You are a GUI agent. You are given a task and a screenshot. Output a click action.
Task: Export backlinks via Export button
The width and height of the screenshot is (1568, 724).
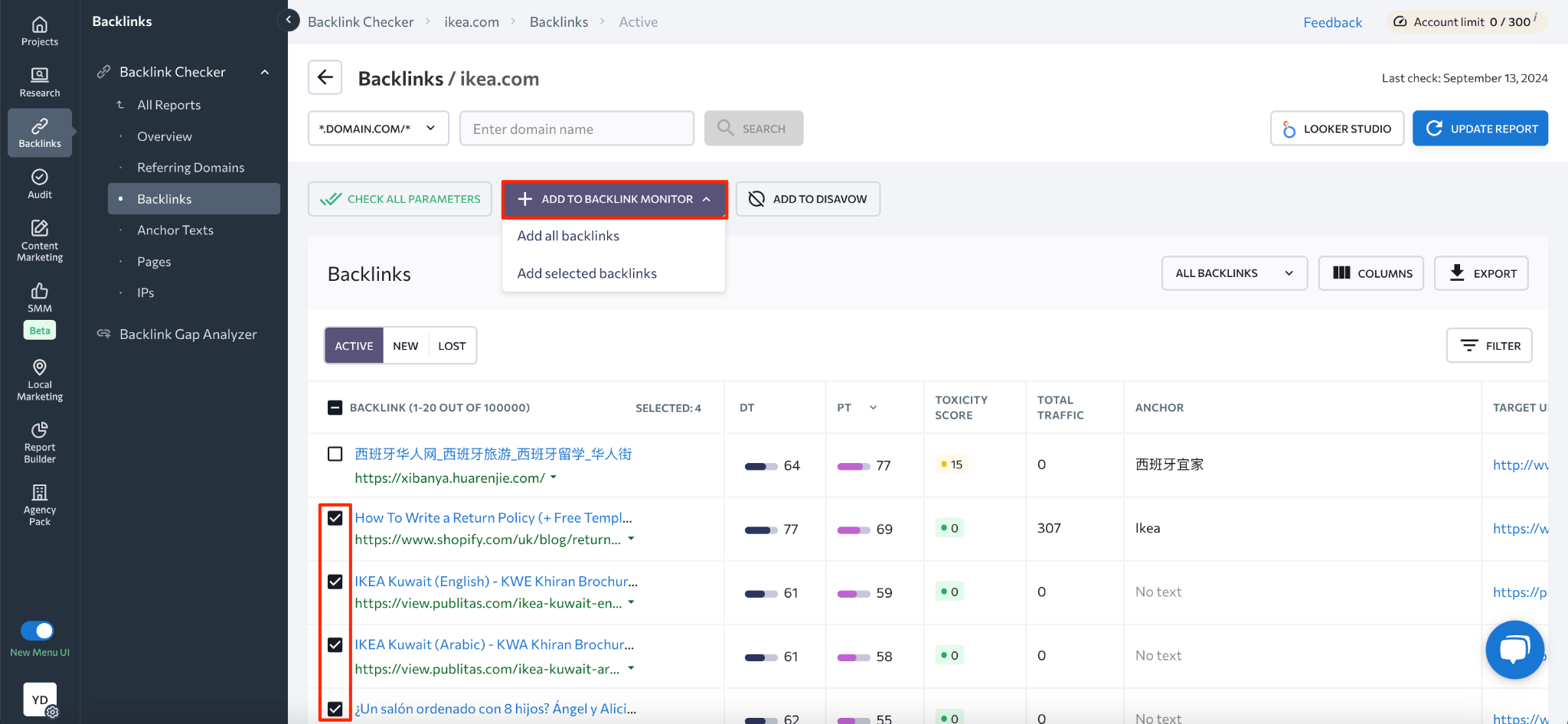pos(1481,273)
